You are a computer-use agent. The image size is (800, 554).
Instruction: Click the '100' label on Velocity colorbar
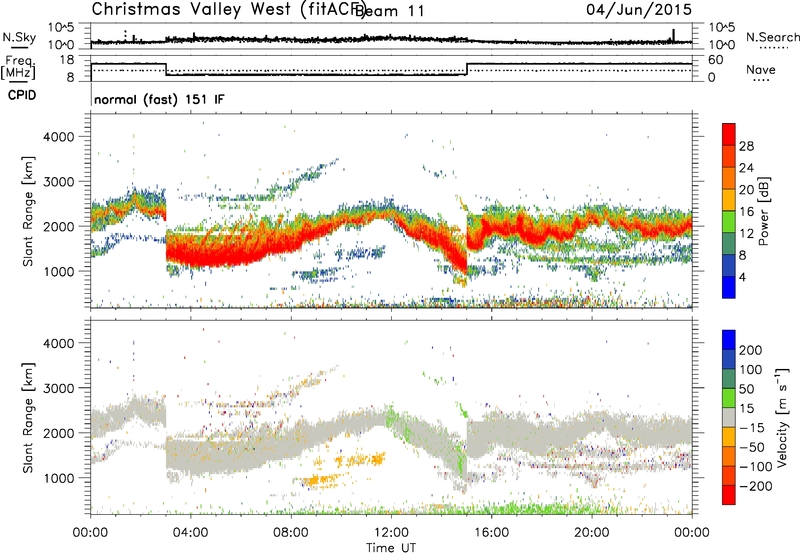tap(751, 369)
